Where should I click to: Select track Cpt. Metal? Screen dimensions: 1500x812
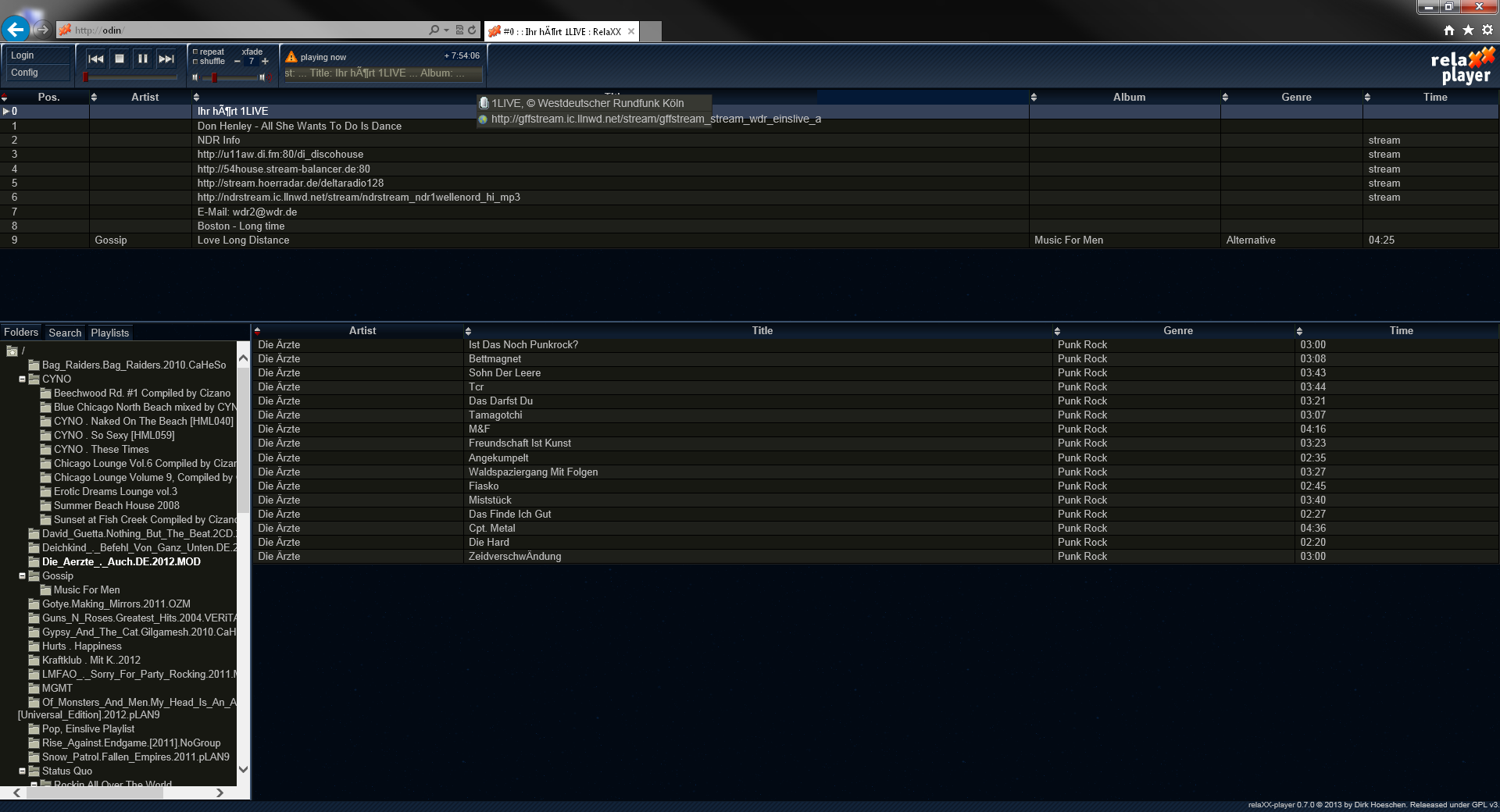click(875, 528)
